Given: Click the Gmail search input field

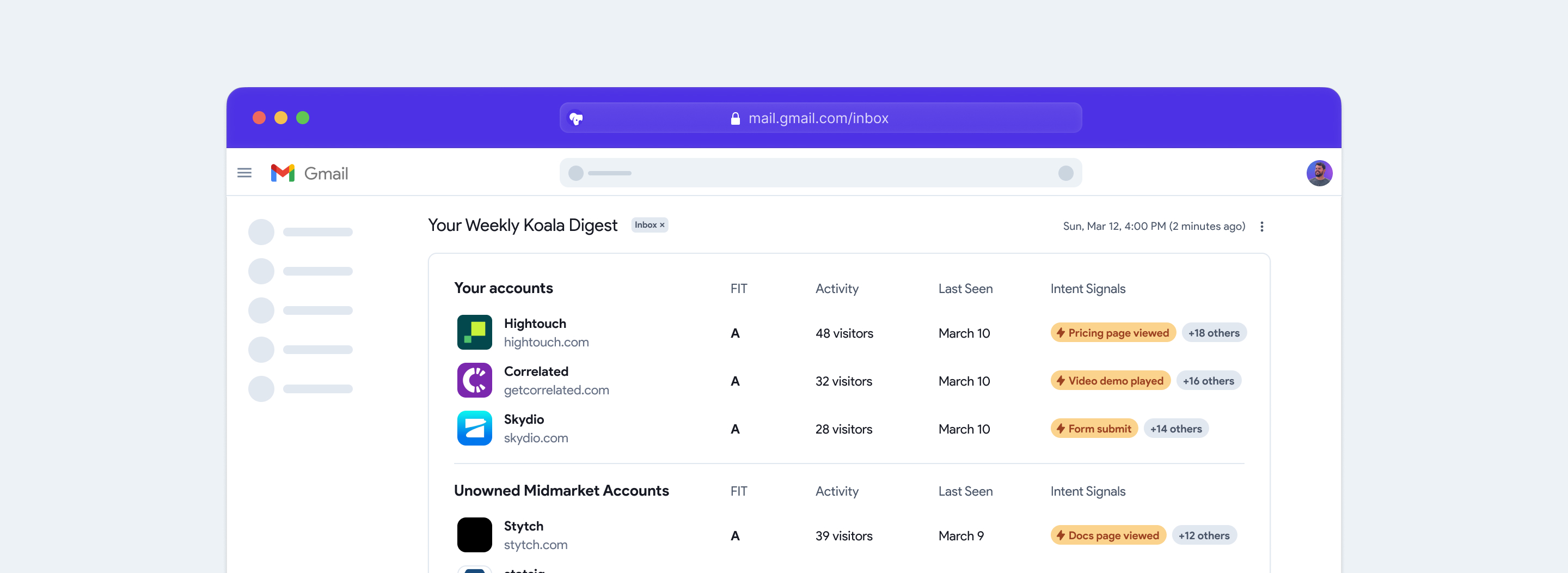Looking at the screenshot, I should point(819,174).
